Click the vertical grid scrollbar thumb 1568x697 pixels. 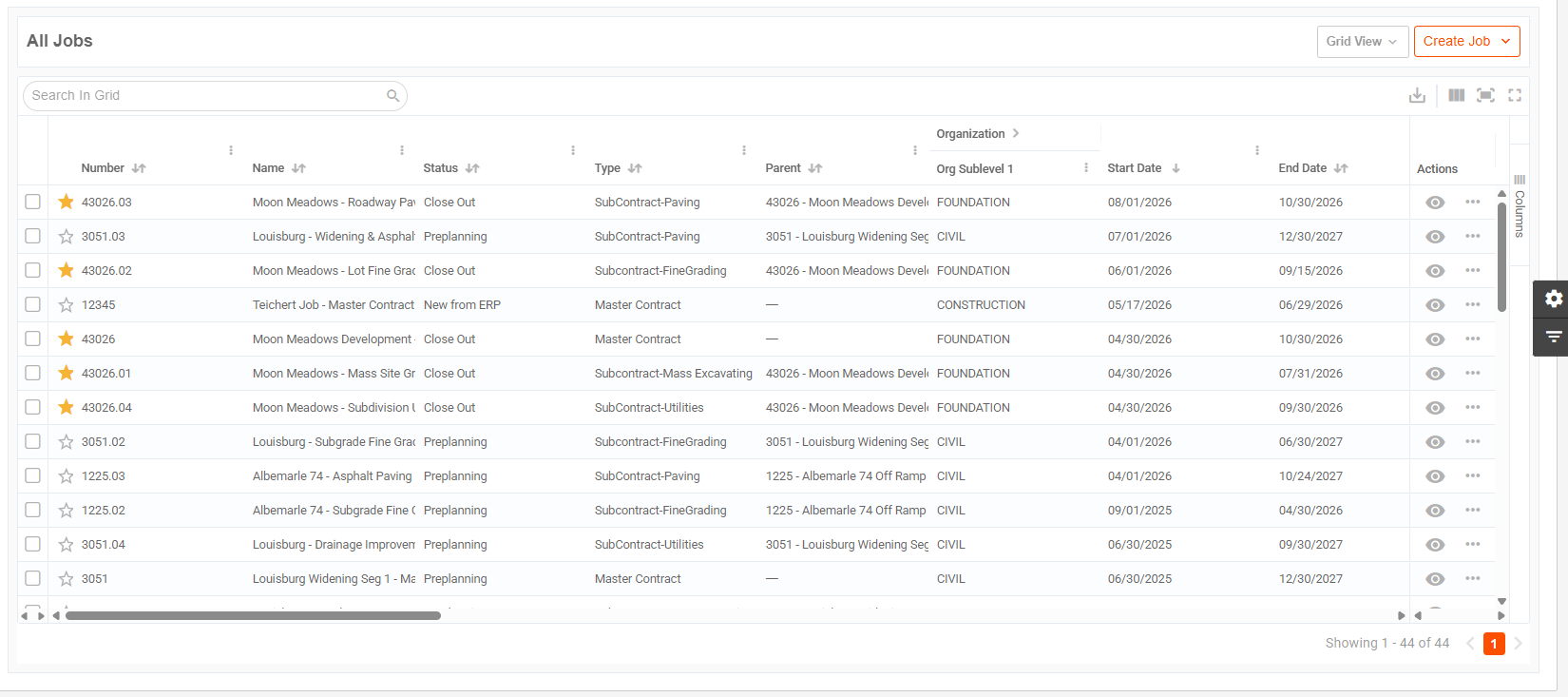(x=1501, y=257)
